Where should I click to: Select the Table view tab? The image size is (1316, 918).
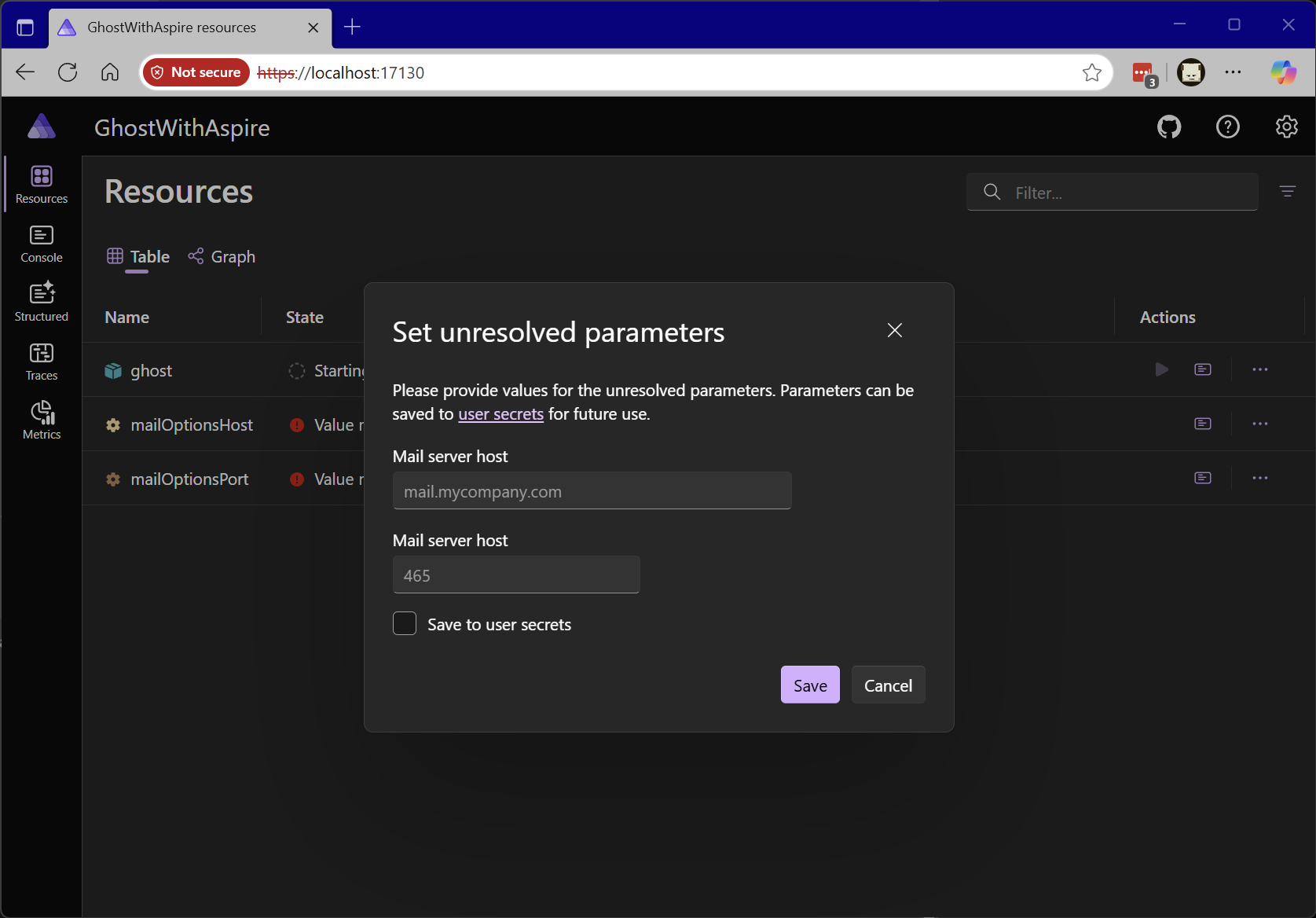tap(138, 257)
